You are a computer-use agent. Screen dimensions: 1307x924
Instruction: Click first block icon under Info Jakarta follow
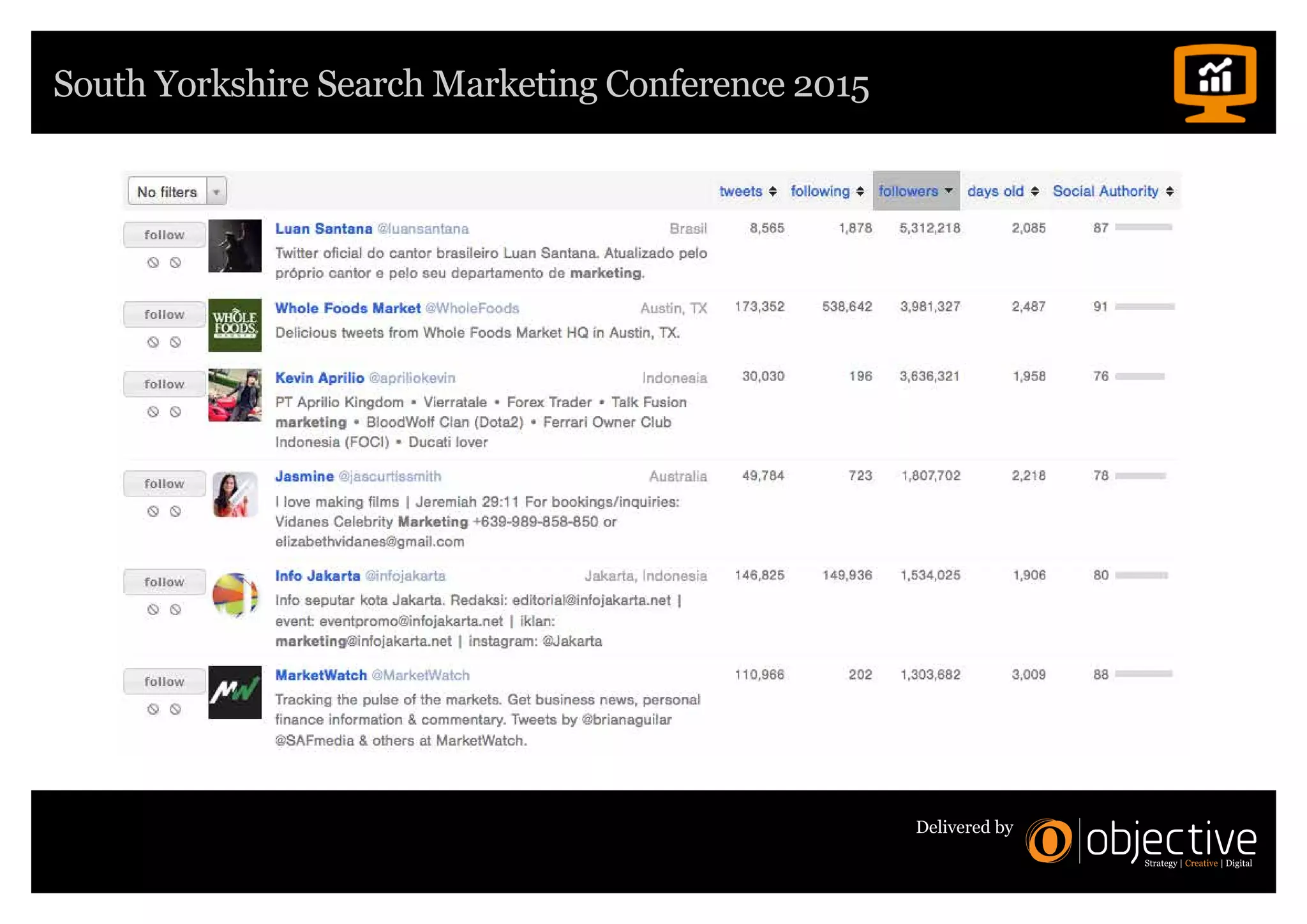click(x=153, y=609)
